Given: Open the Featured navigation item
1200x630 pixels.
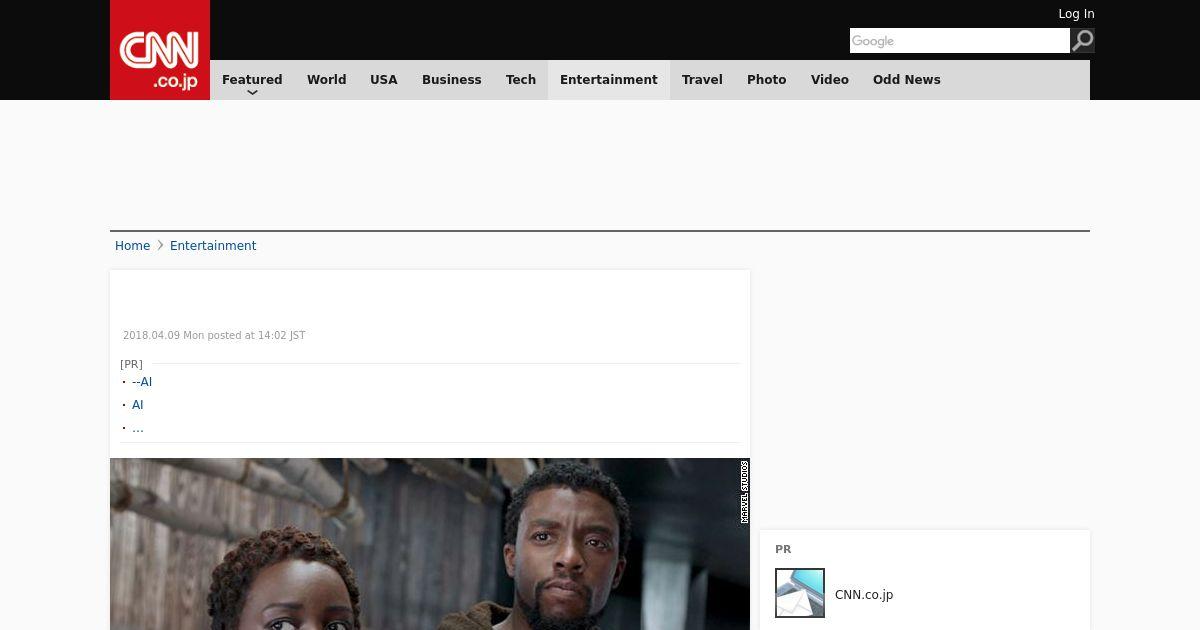Looking at the screenshot, I should click(252, 80).
